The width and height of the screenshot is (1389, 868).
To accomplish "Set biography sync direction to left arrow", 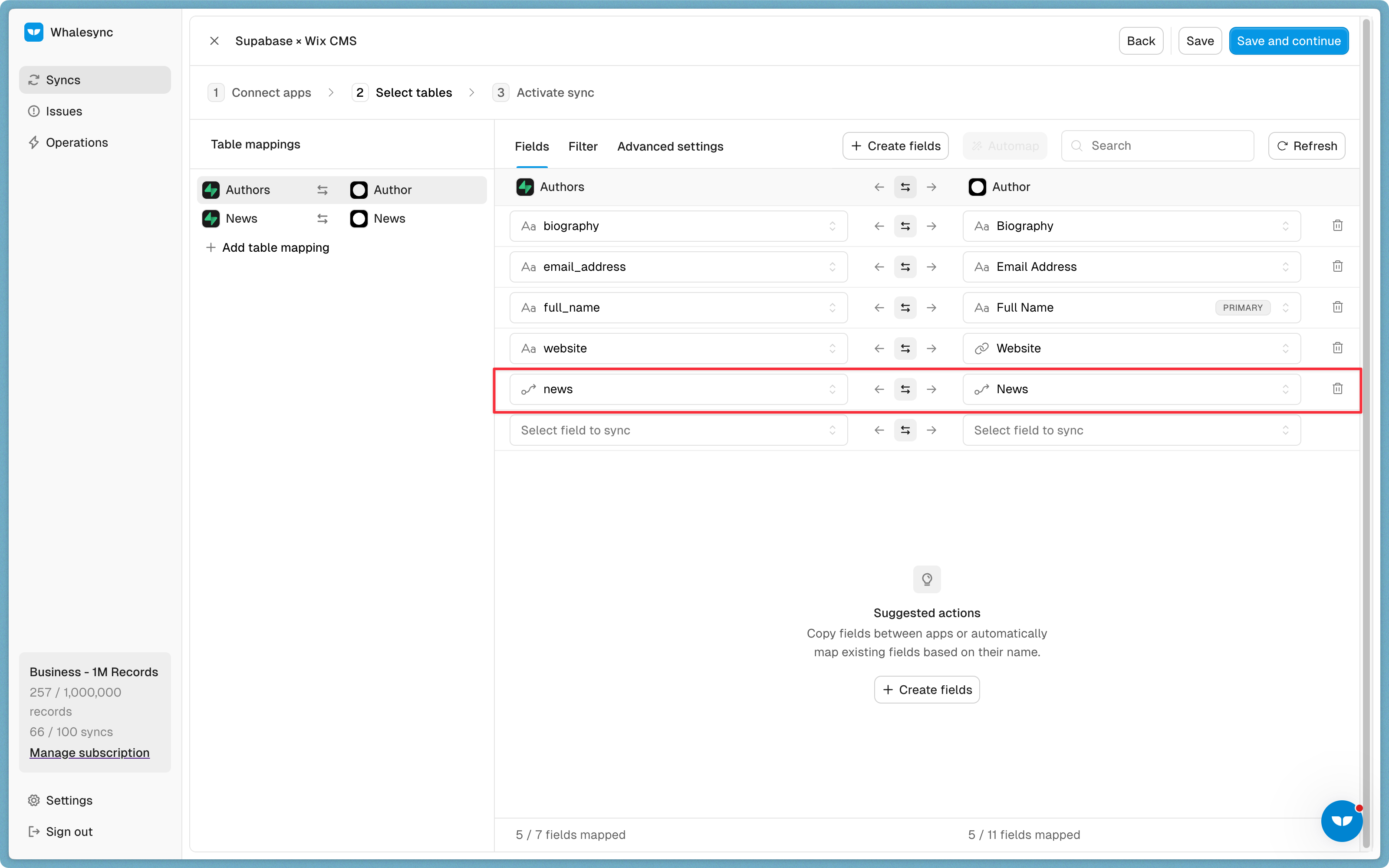I will (x=879, y=226).
